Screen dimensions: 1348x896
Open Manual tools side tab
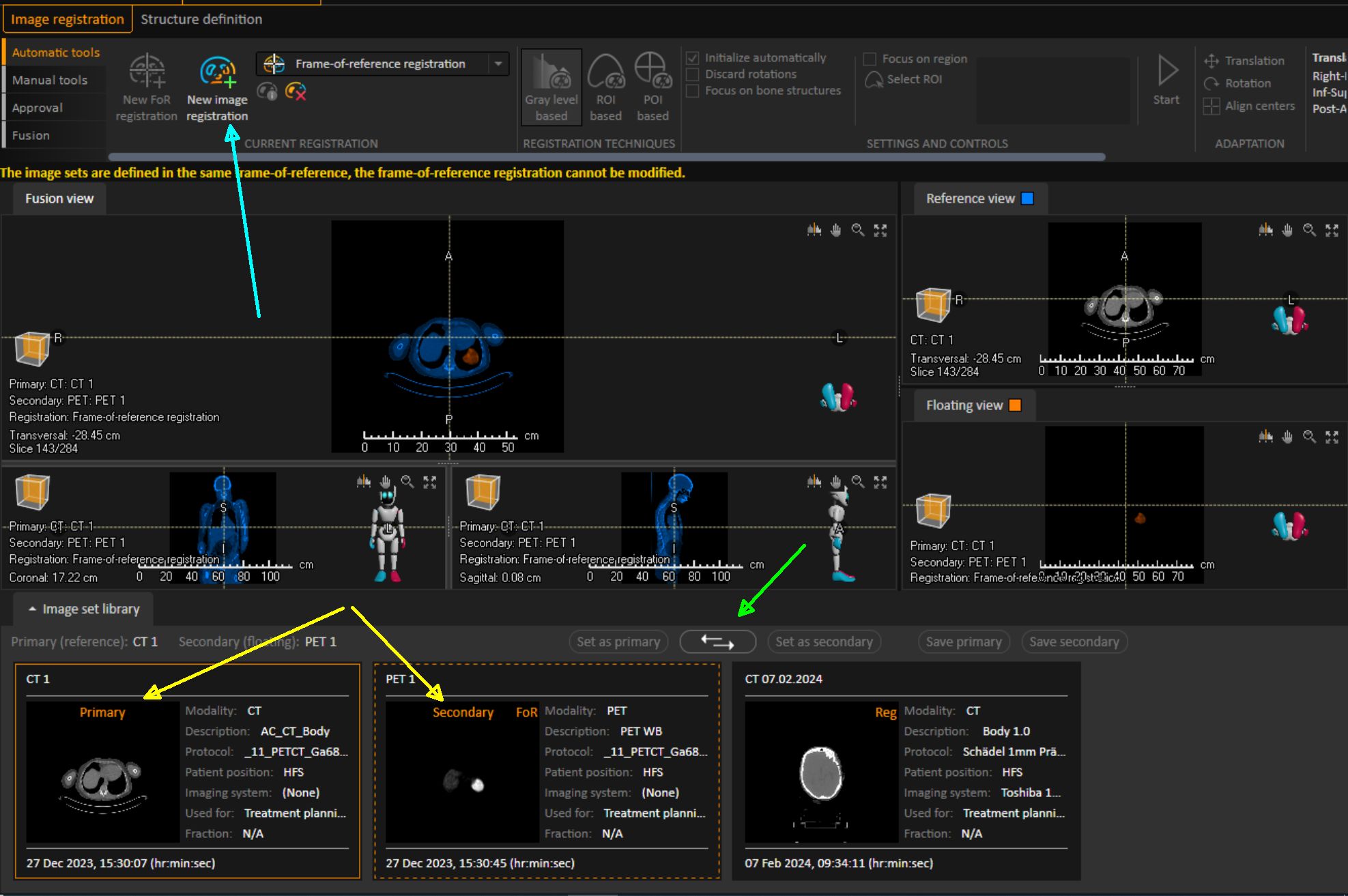click(x=50, y=80)
